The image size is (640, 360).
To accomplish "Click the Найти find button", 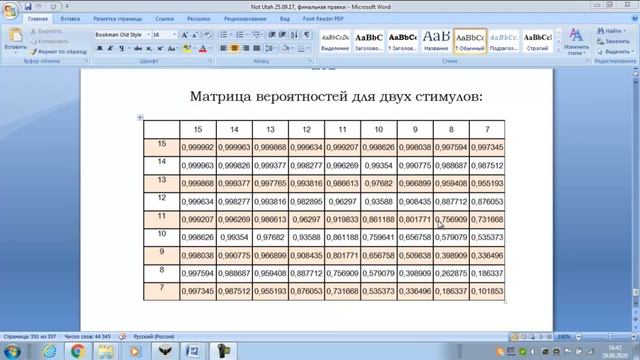I will tap(611, 31).
